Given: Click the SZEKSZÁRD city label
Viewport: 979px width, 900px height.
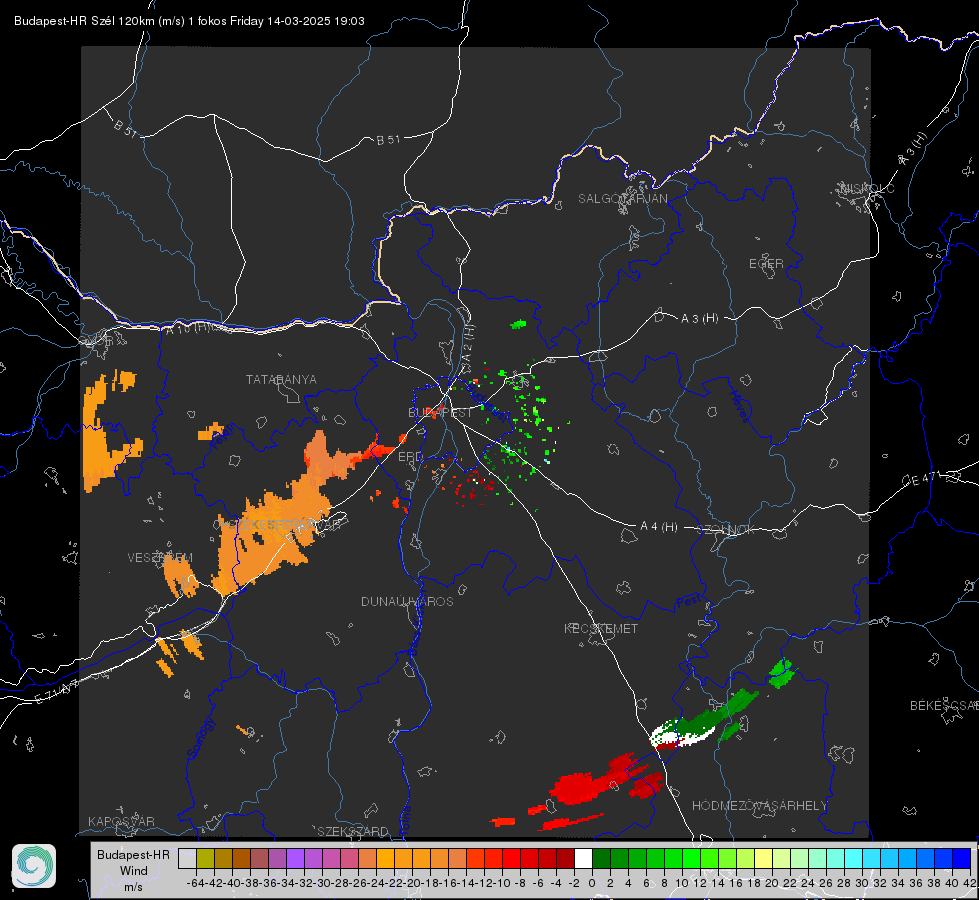Looking at the screenshot, I should pyautogui.click(x=353, y=831).
